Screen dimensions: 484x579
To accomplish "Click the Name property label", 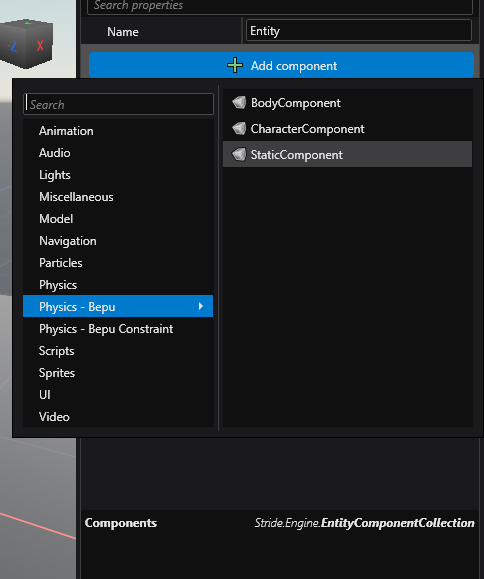I will tap(123, 32).
